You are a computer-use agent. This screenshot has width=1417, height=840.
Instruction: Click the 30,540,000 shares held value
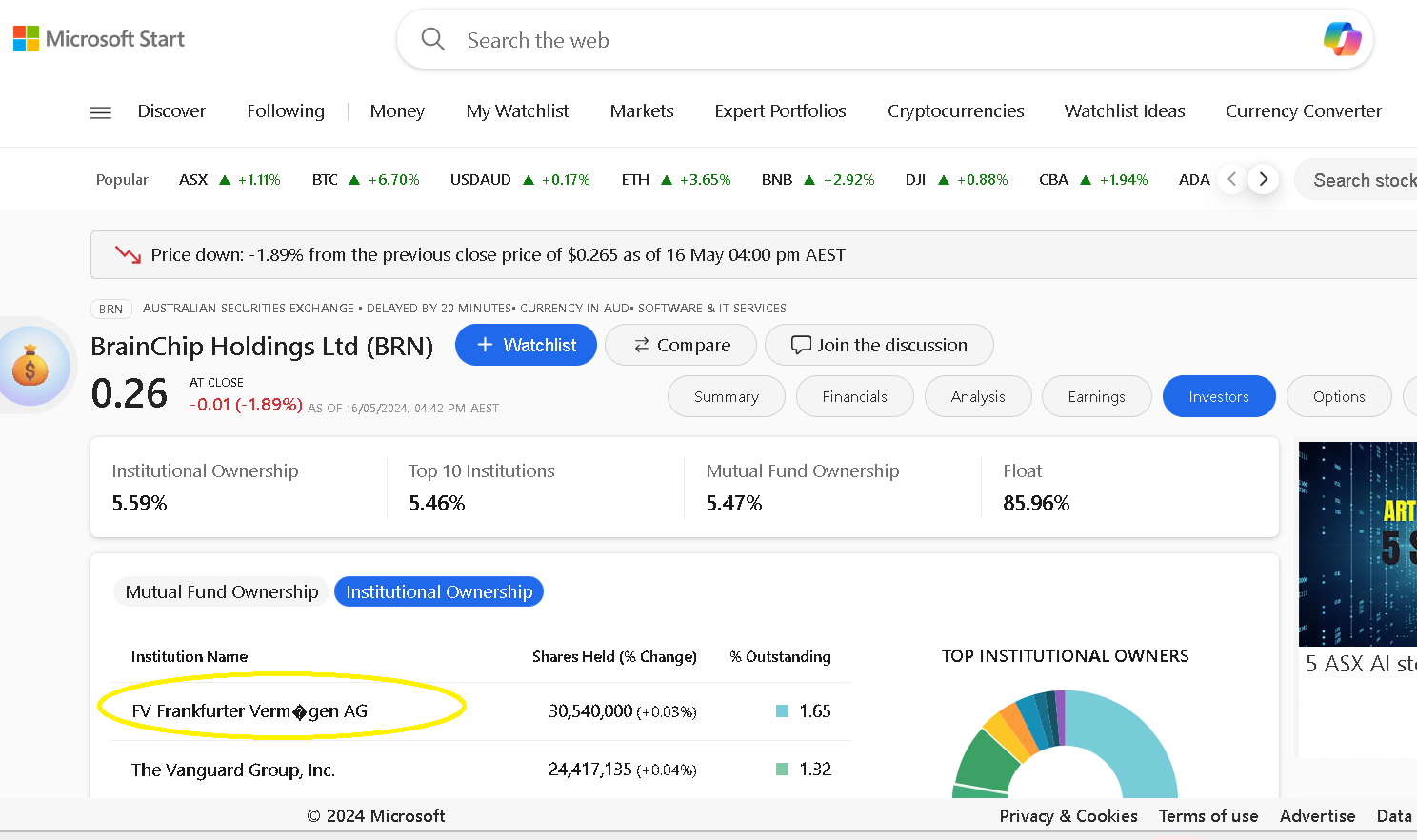tap(590, 711)
